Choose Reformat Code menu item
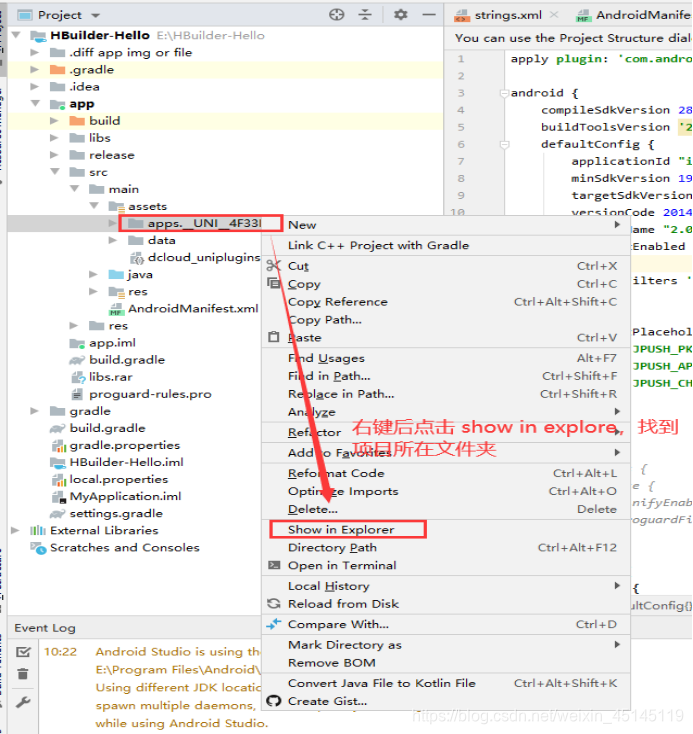This screenshot has width=693, height=734. [x=446, y=473]
